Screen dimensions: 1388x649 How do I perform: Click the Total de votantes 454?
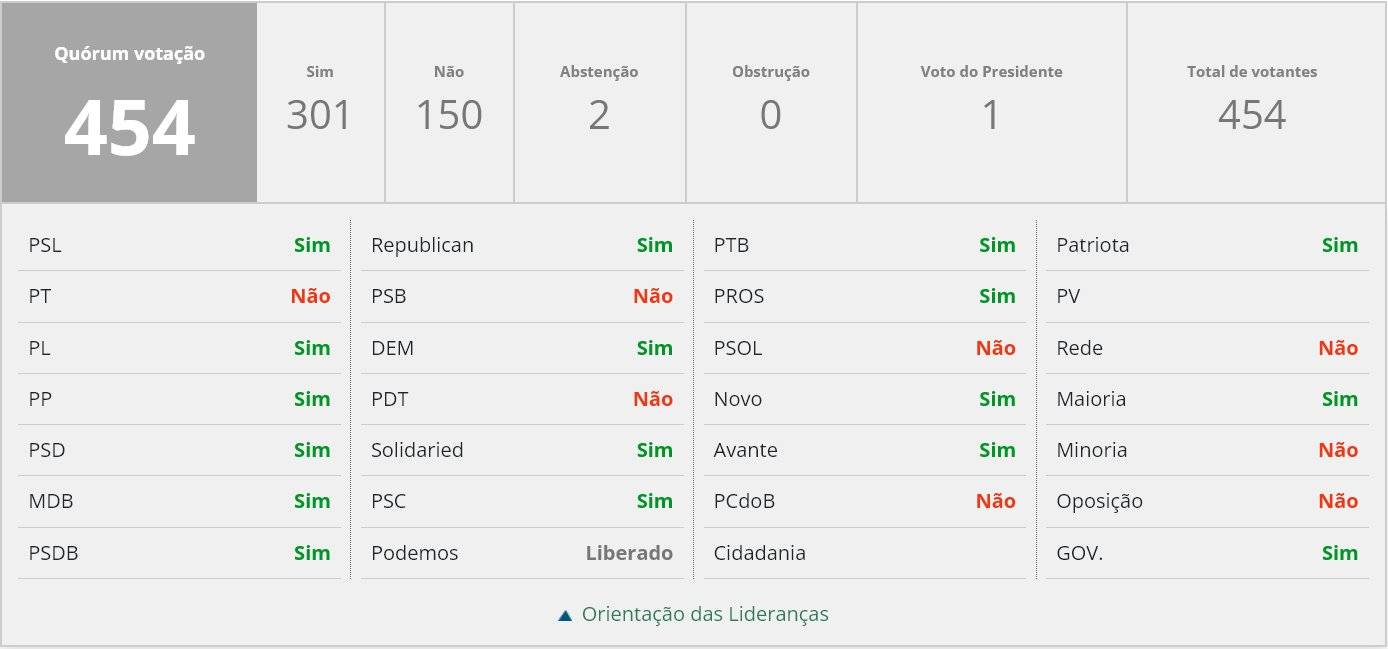(1252, 115)
